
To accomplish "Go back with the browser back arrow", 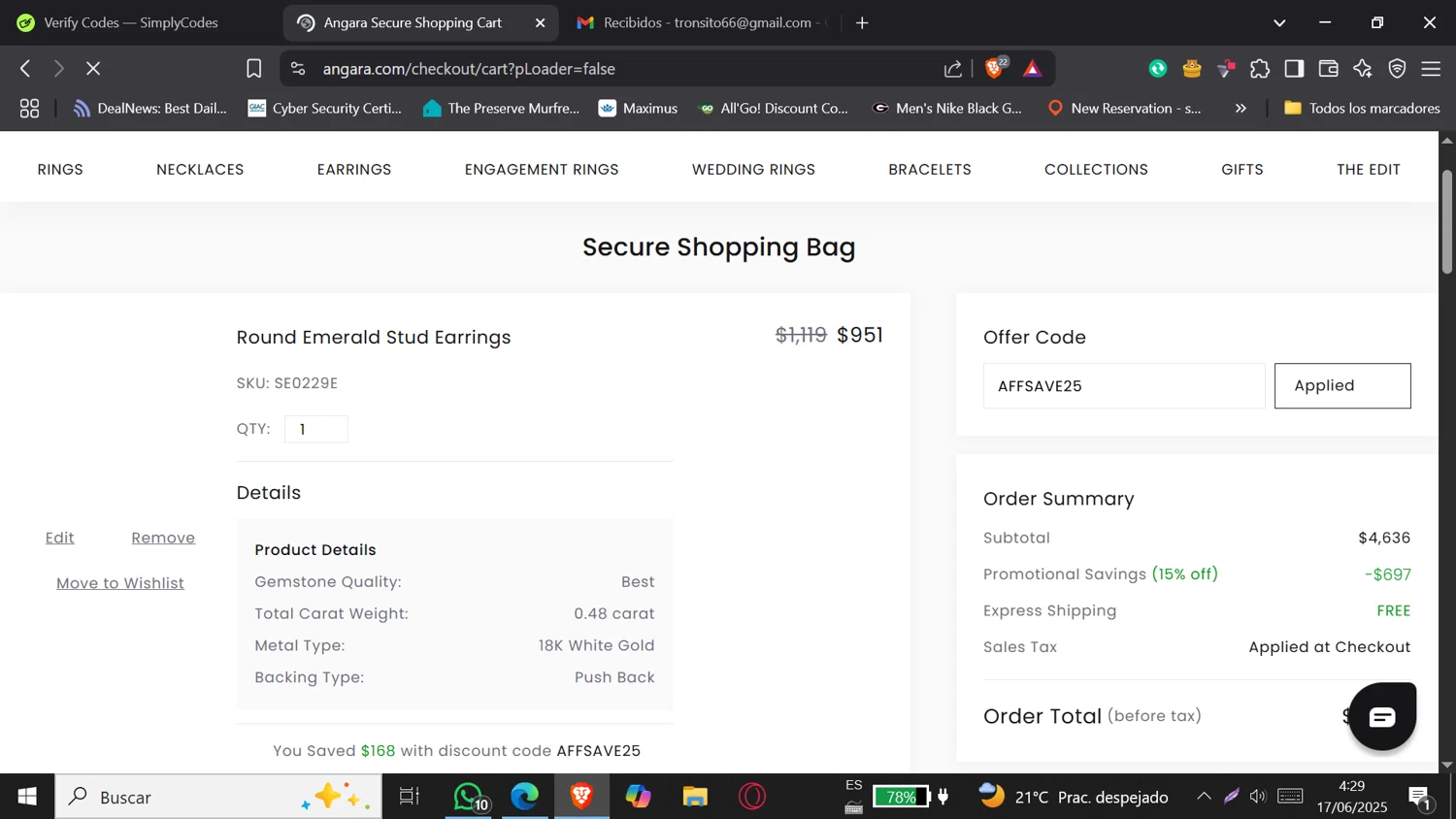I will pos(26,69).
